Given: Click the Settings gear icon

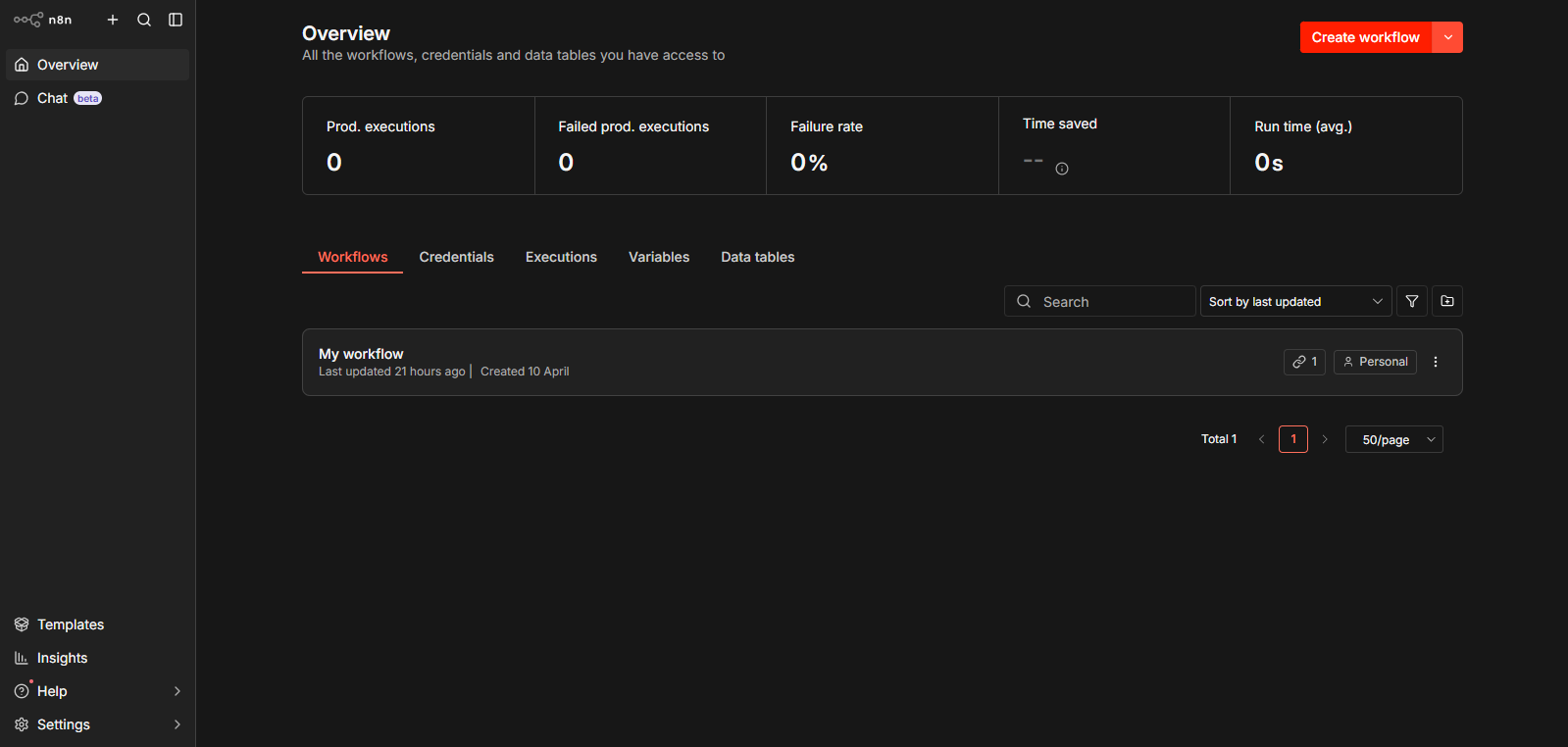Looking at the screenshot, I should pyautogui.click(x=22, y=724).
